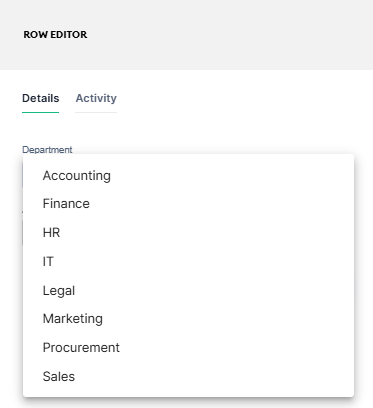Click the Department field label
The image size is (373, 408).
pos(47,150)
